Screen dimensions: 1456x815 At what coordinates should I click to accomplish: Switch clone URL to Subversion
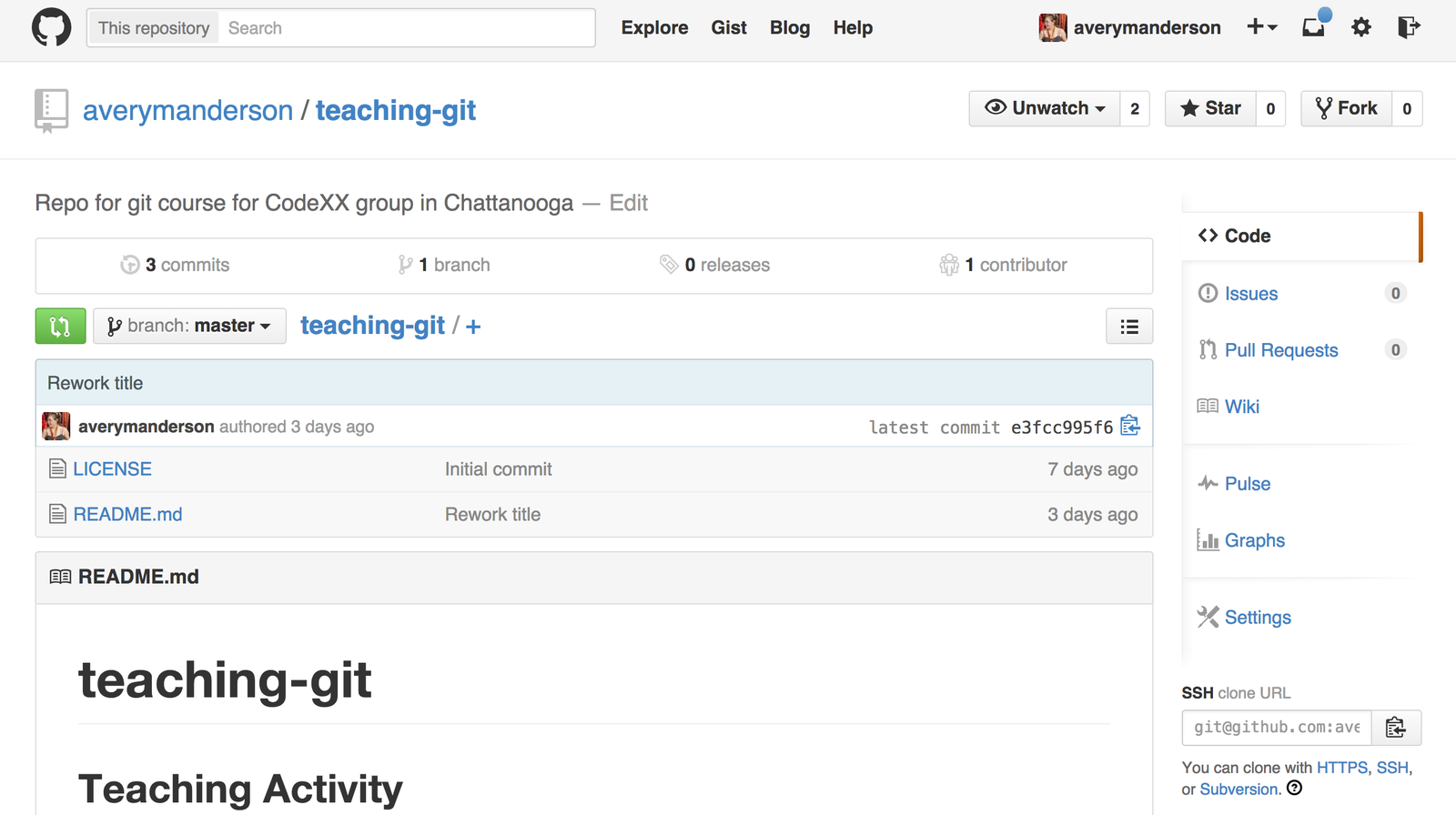1240,790
